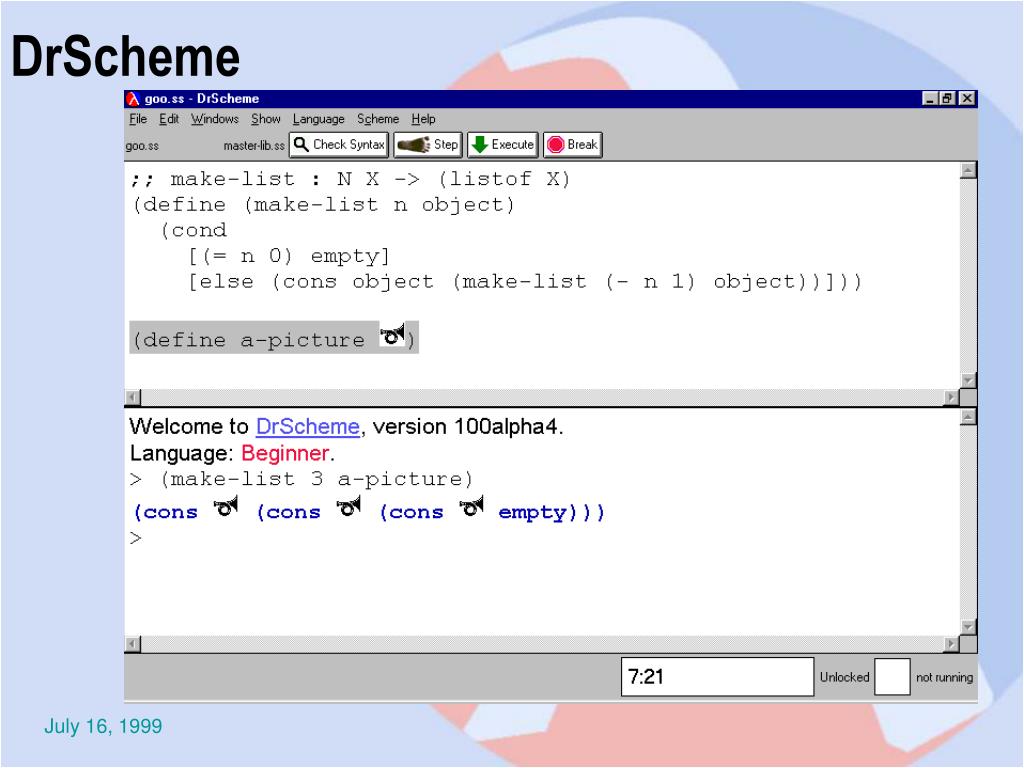The height and width of the screenshot is (768, 1024).
Task: Click the empty prompt at bottom of interactions
Action: [136, 539]
